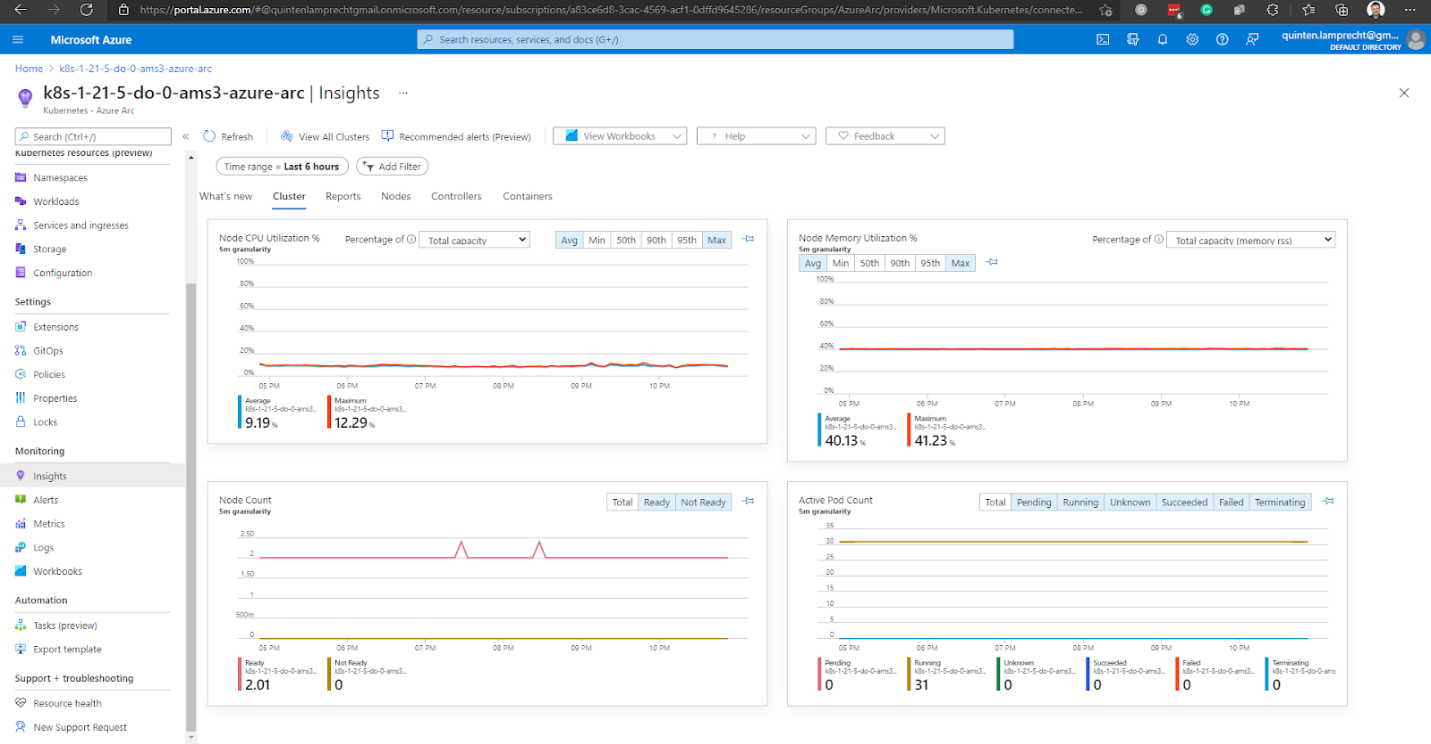Toggle Max on Node Memory chart
1431x744 pixels.
960,263
